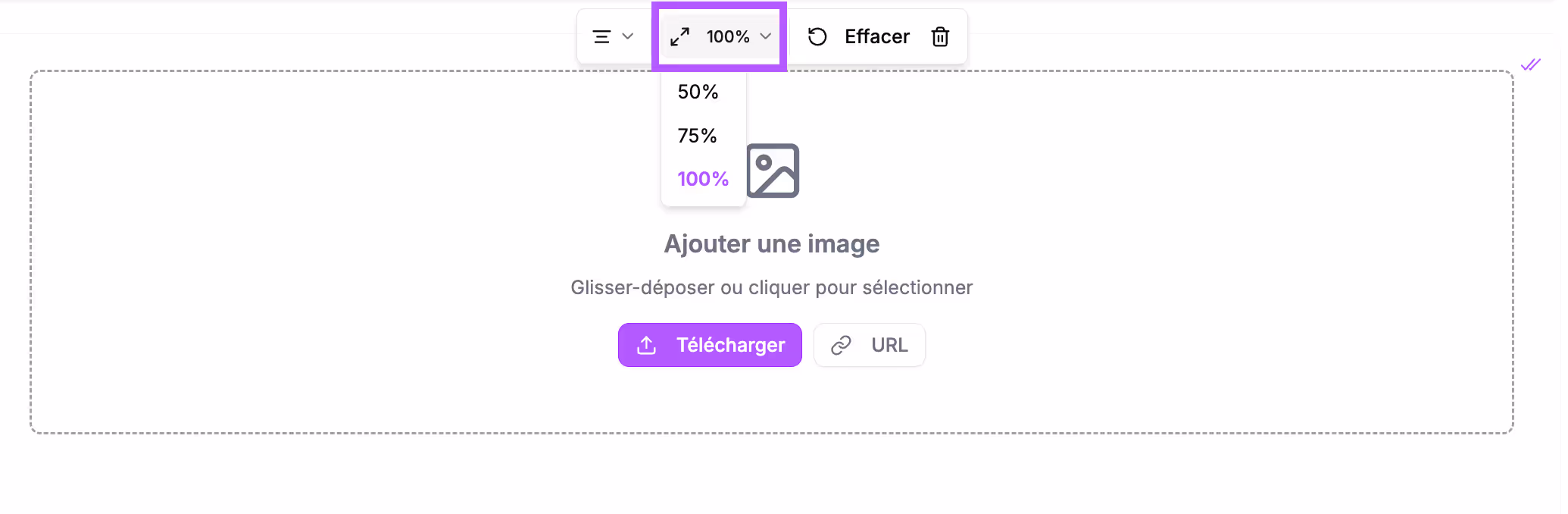Click the upload icon in the Télécharger button
This screenshot has width=1568, height=514.
point(646,345)
